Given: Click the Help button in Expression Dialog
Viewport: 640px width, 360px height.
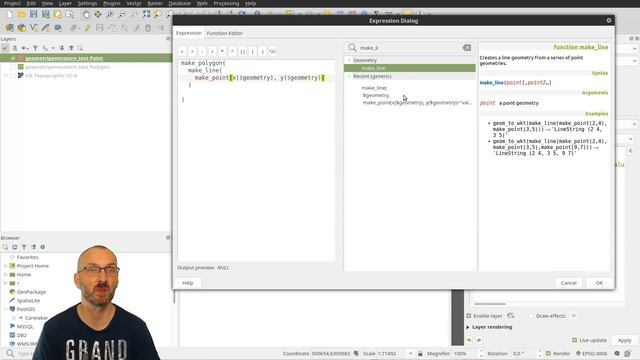Looking at the screenshot, I should [187, 283].
